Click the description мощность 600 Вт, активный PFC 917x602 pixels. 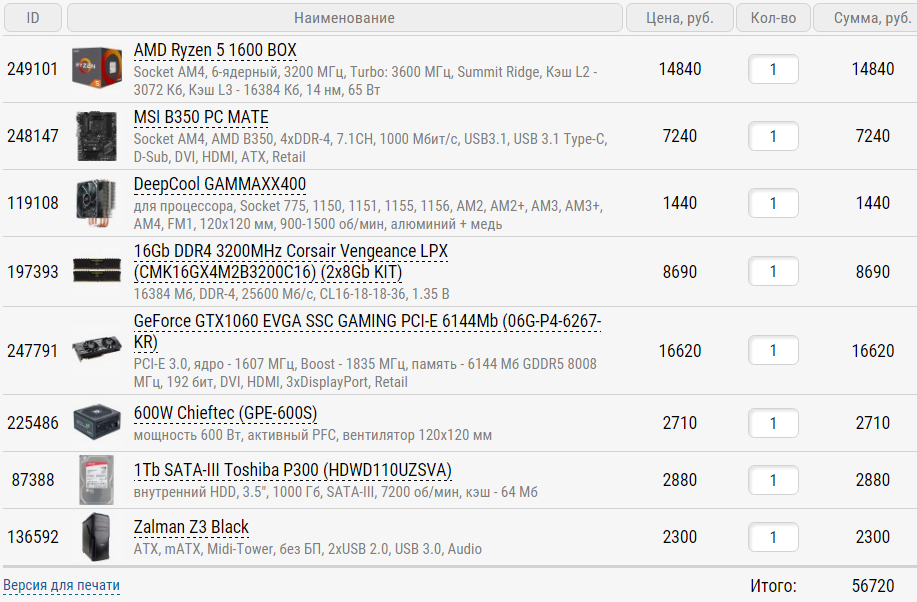click(312, 435)
